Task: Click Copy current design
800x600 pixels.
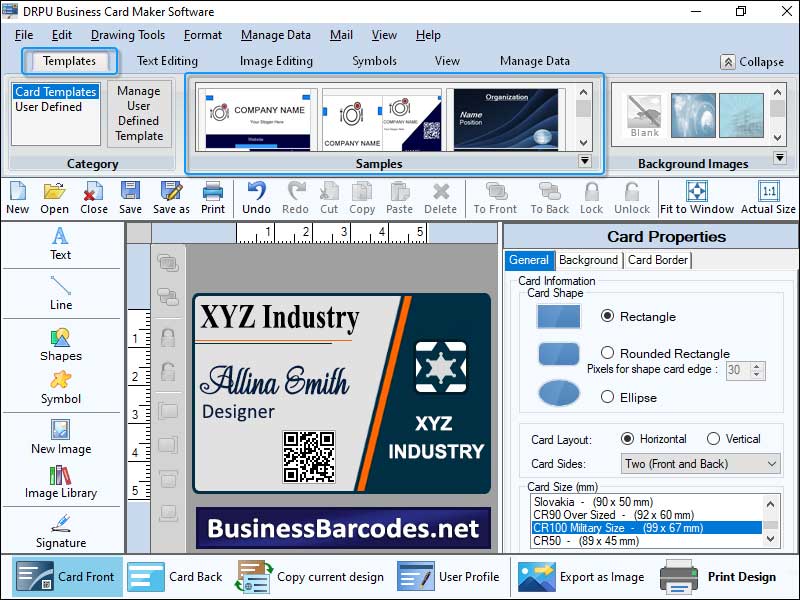Action: coord(310,577)
